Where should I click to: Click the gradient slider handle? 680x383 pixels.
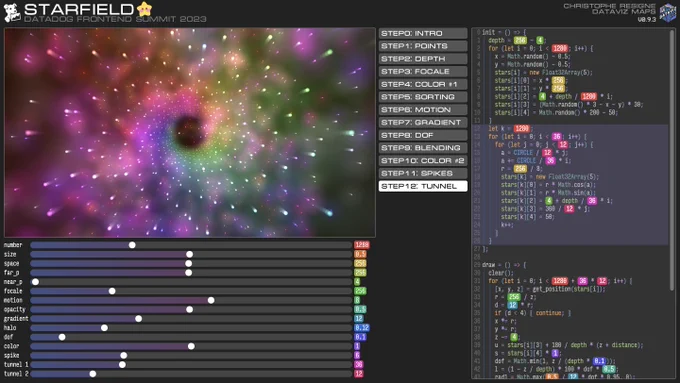tap(138, 319)
